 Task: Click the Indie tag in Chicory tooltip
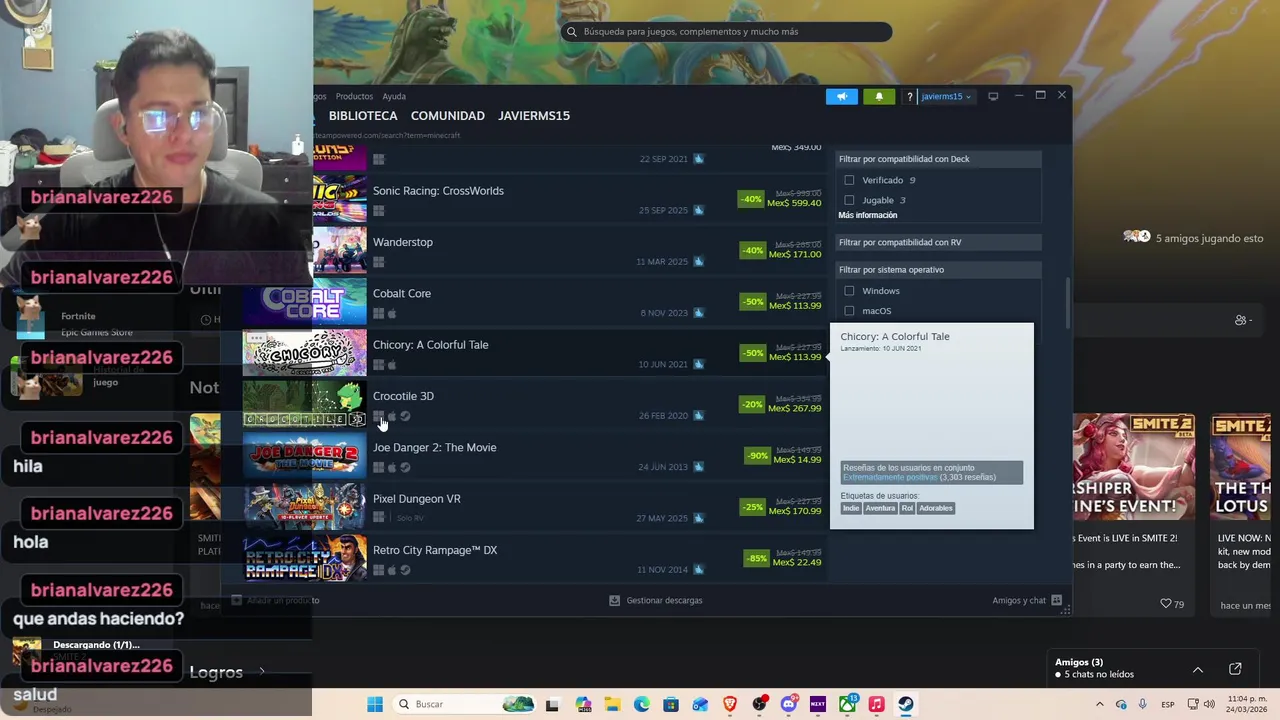pyautogui.click(x=851, y=508)
